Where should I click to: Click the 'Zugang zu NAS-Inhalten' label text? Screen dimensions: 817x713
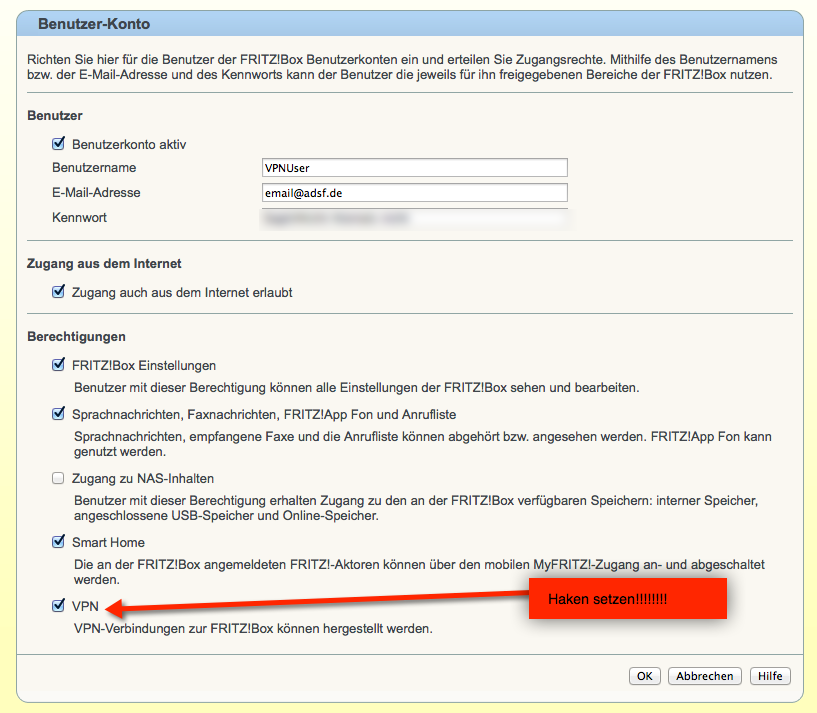tap(143, 479)
